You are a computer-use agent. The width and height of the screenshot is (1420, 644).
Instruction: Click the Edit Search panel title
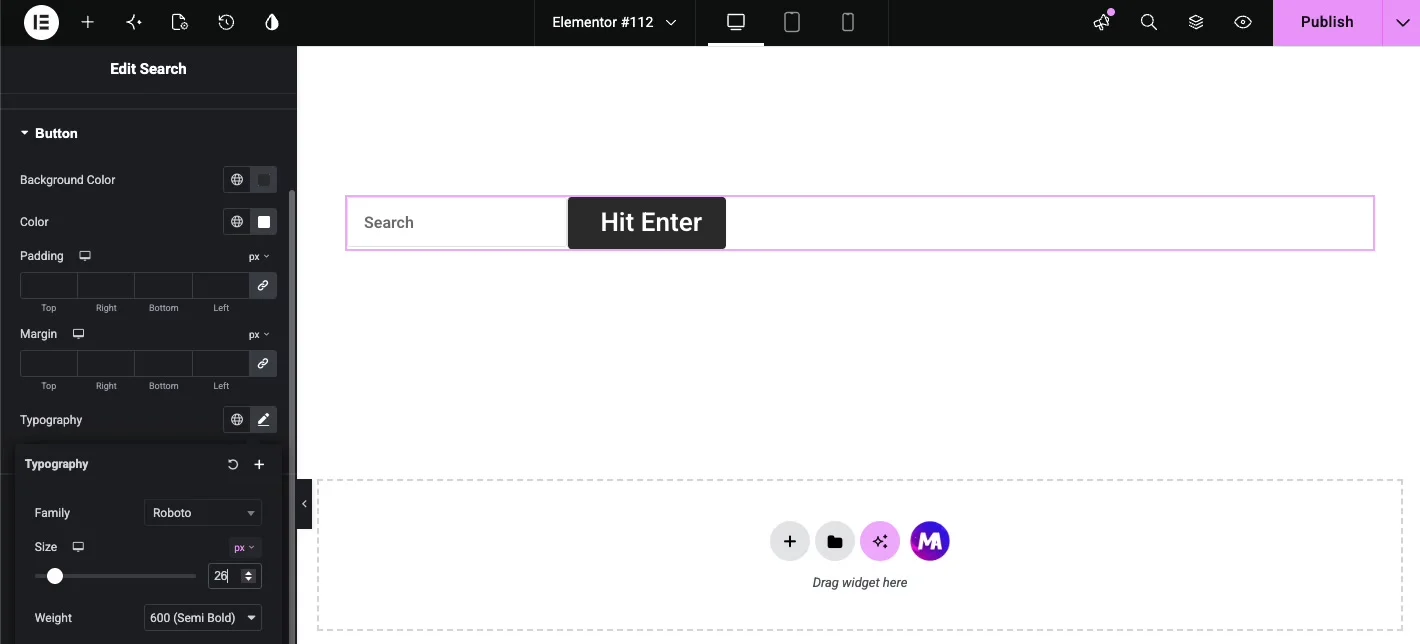148,69
